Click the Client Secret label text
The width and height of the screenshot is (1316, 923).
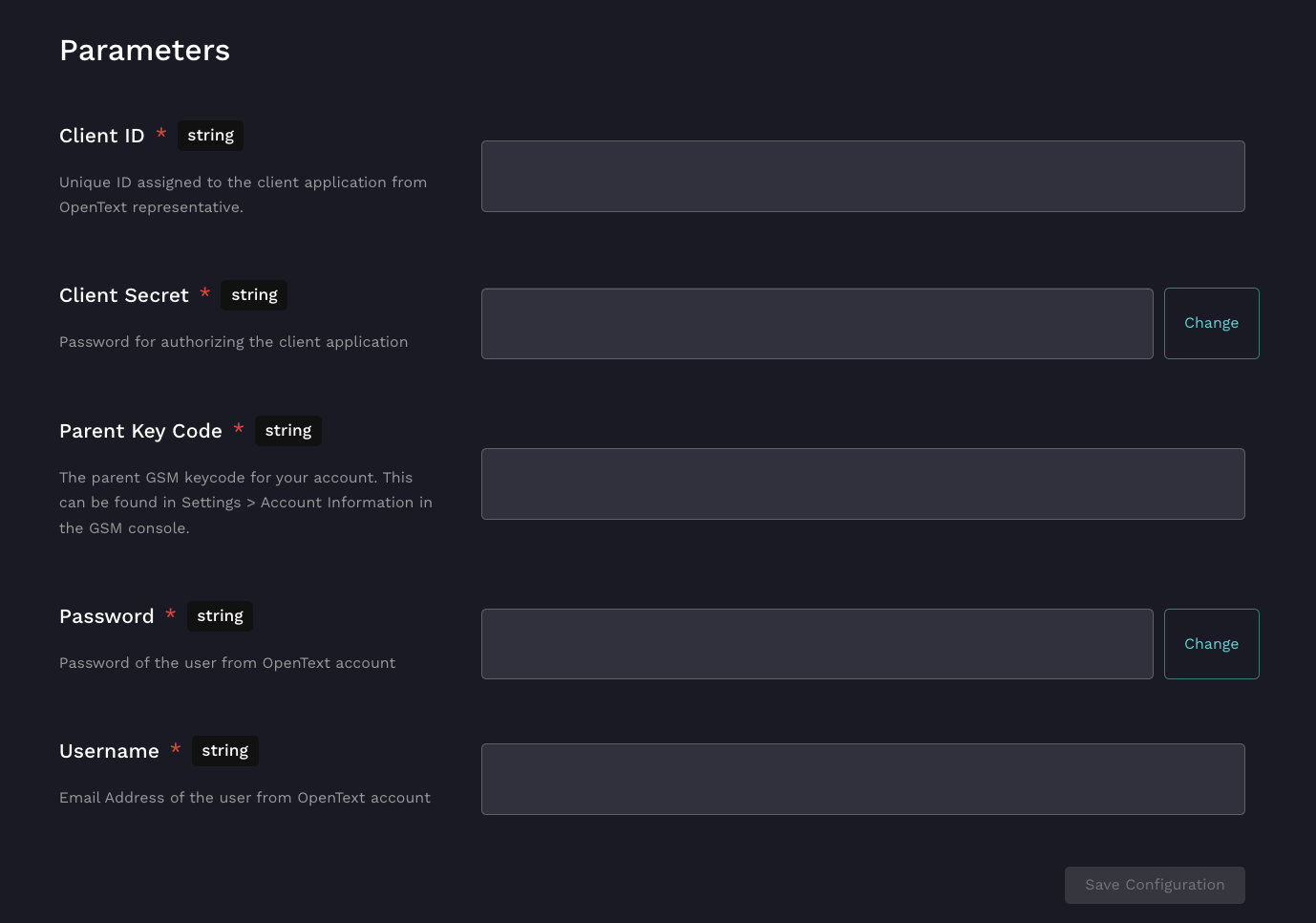coord(124,295)
